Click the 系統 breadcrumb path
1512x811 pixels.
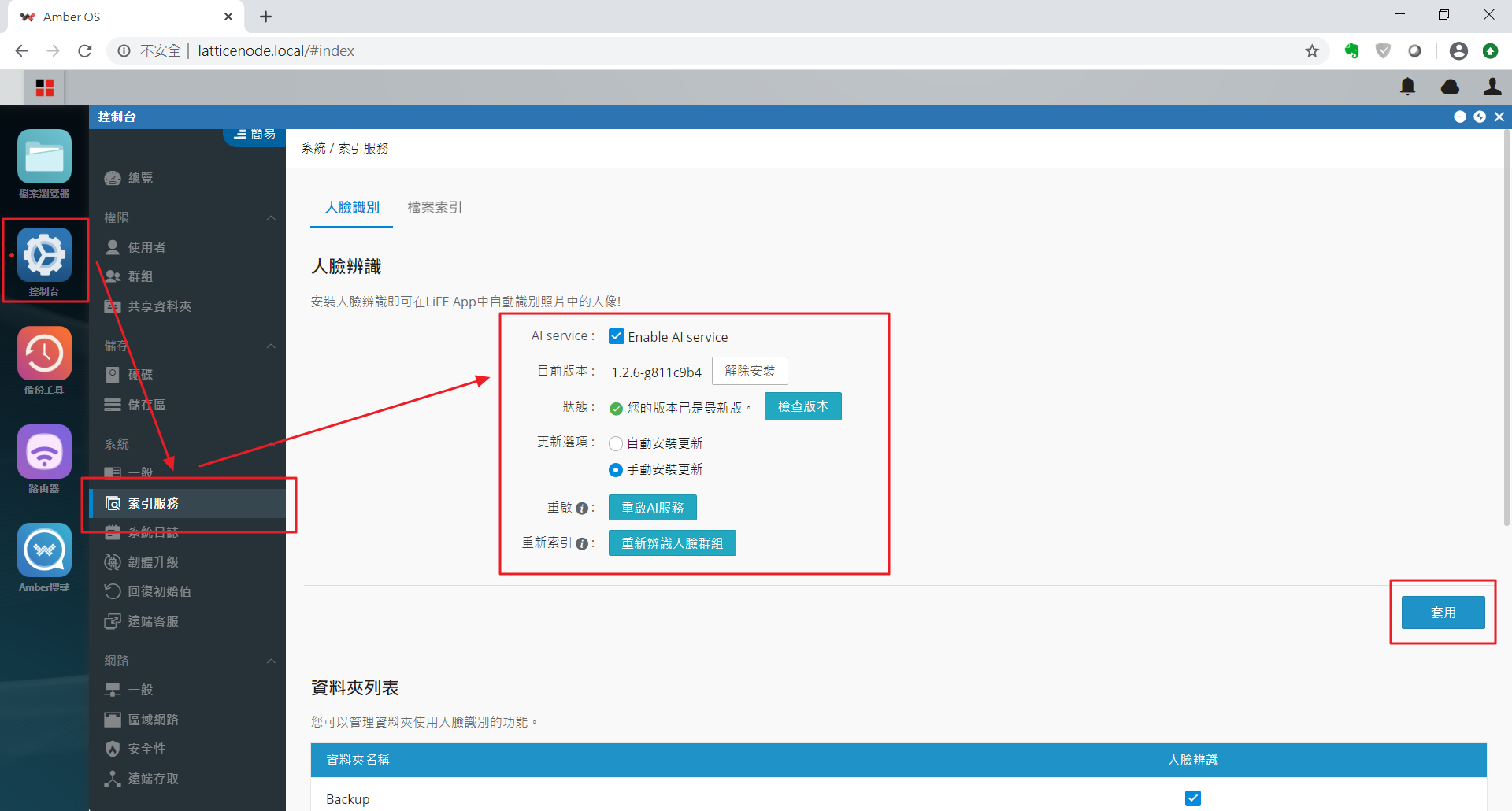313,148
